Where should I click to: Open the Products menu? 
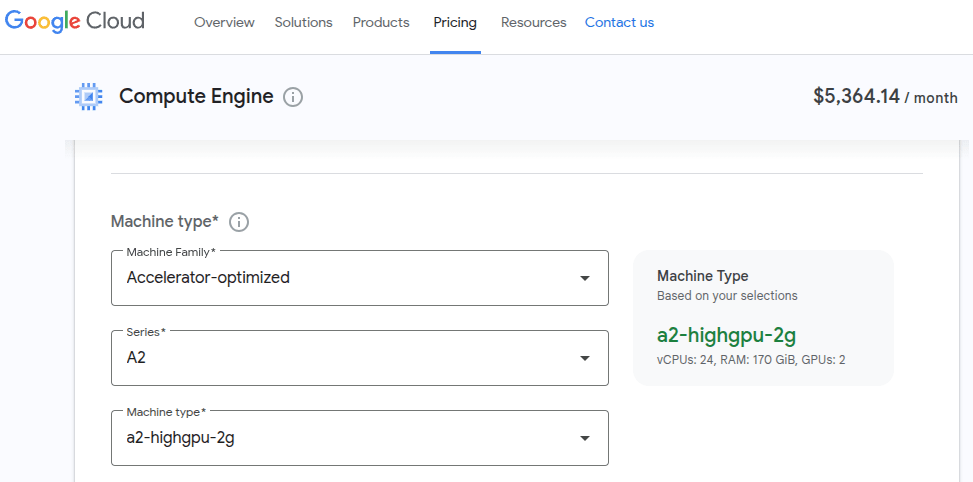(x=381, y=22)
